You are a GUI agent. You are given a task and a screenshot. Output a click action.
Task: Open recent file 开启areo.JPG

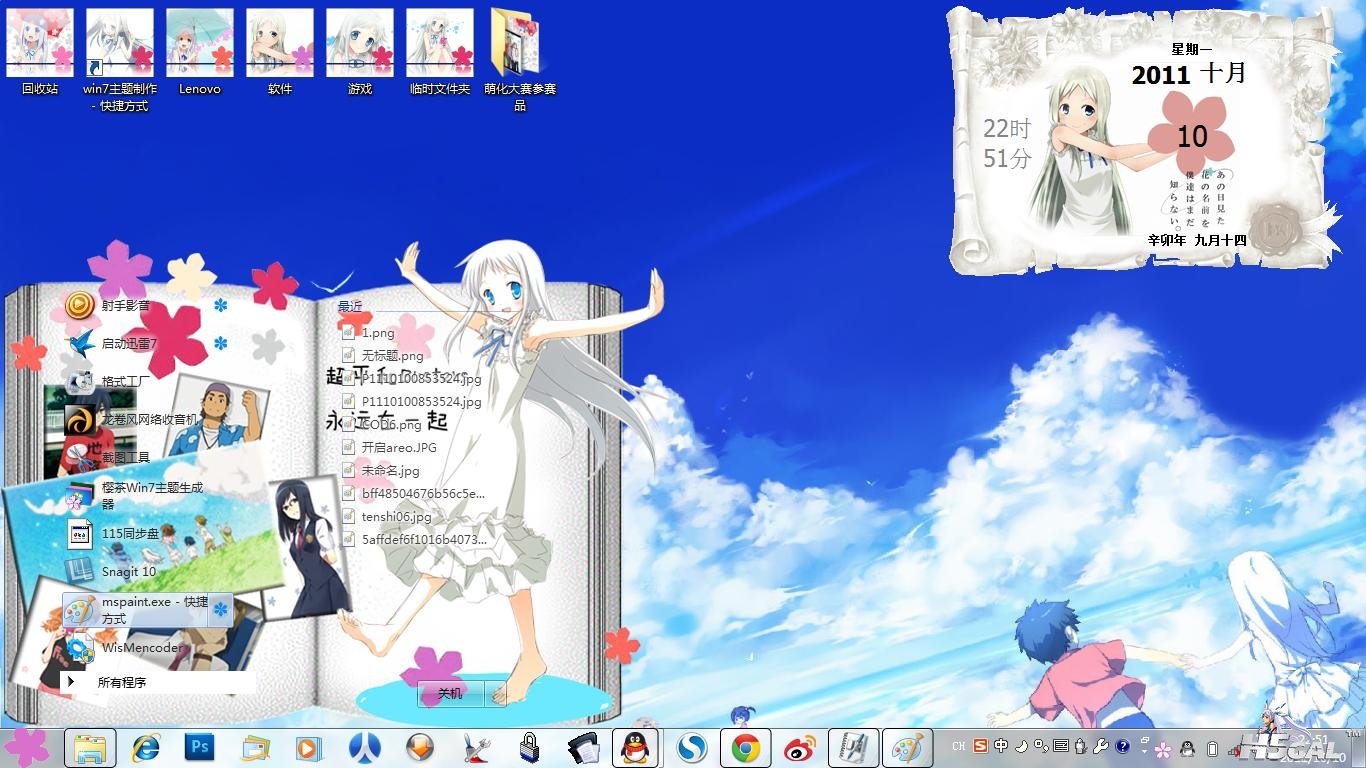tap(399, 448)
